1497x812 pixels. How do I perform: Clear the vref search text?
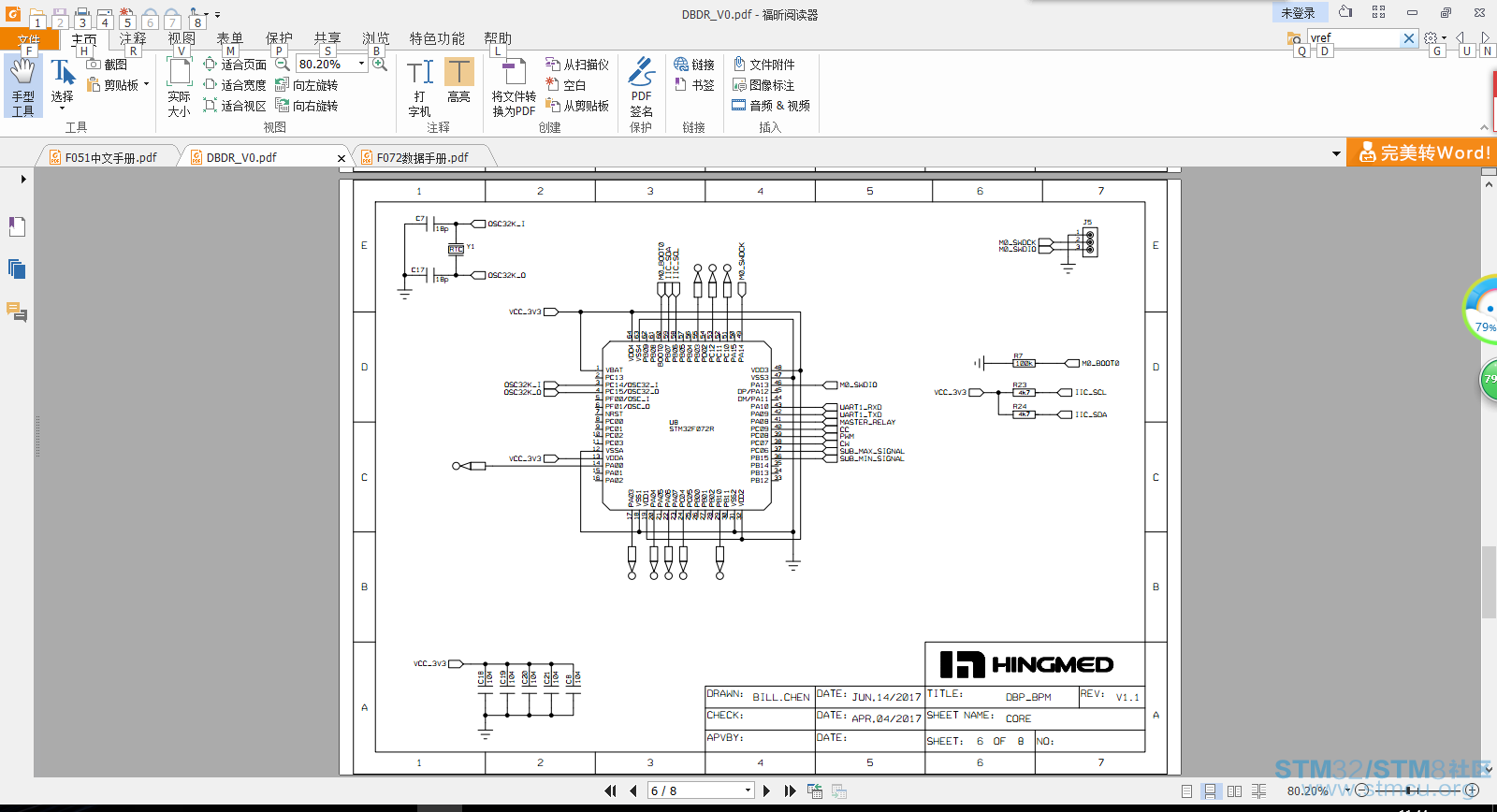coord(1409,38)
